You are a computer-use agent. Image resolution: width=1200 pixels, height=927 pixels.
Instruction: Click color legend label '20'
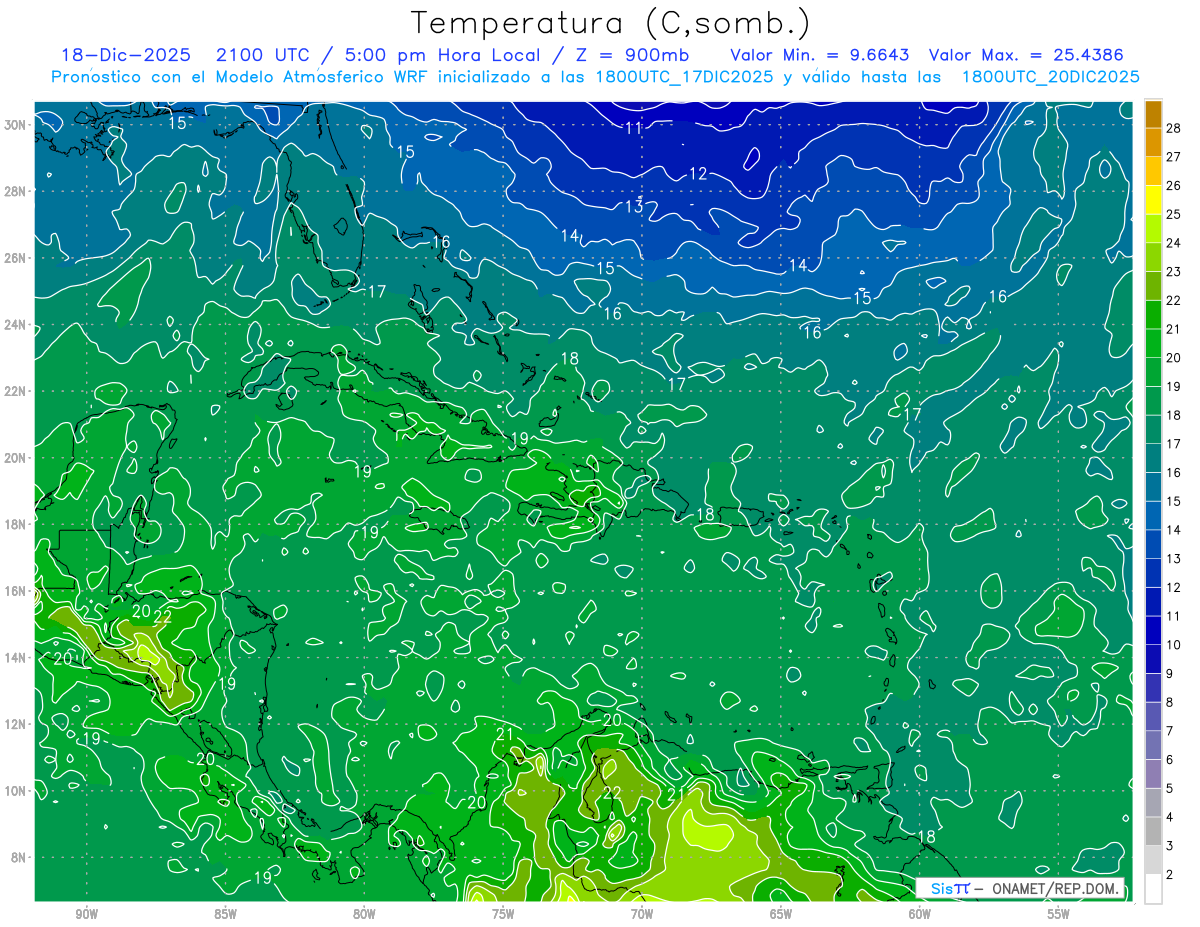pyautogui.click(x=1174, y=357)
